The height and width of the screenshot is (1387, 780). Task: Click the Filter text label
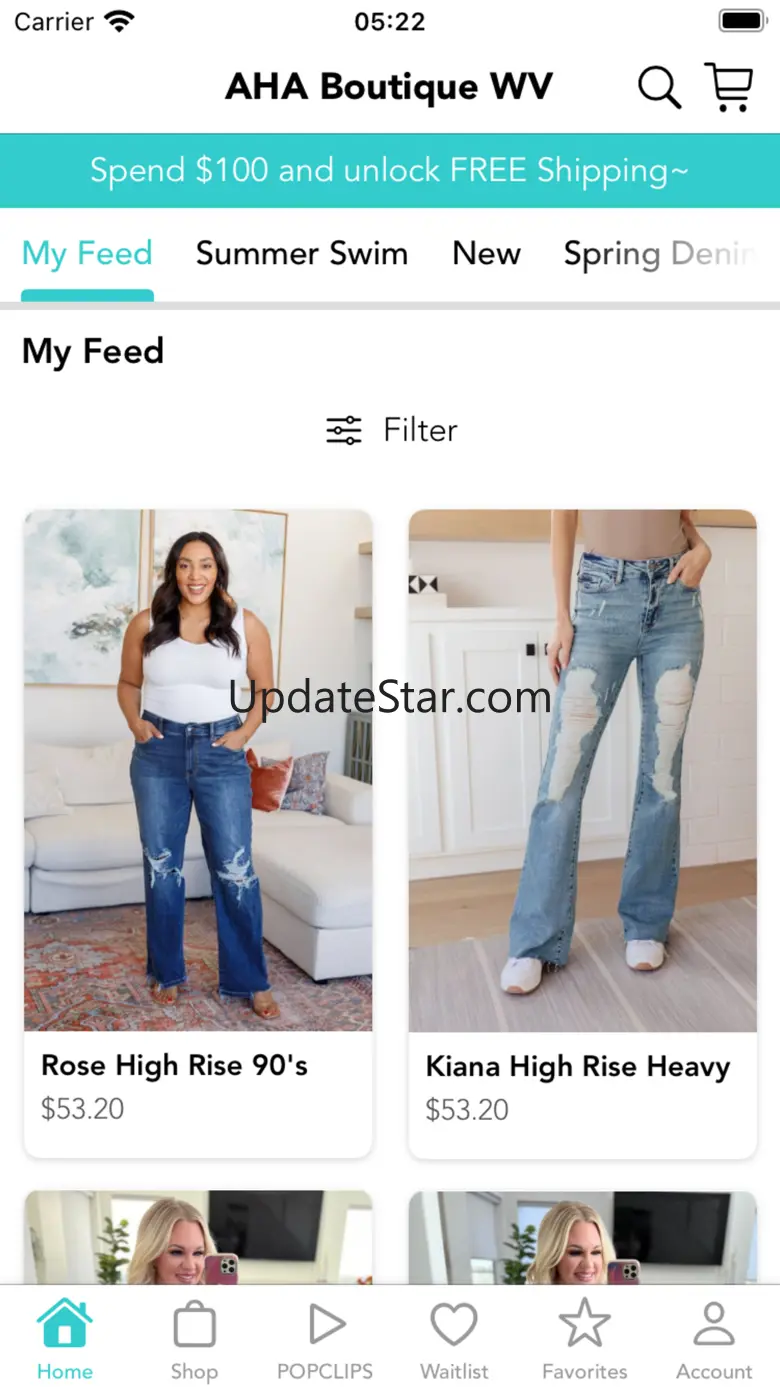(x=421, y=430)
